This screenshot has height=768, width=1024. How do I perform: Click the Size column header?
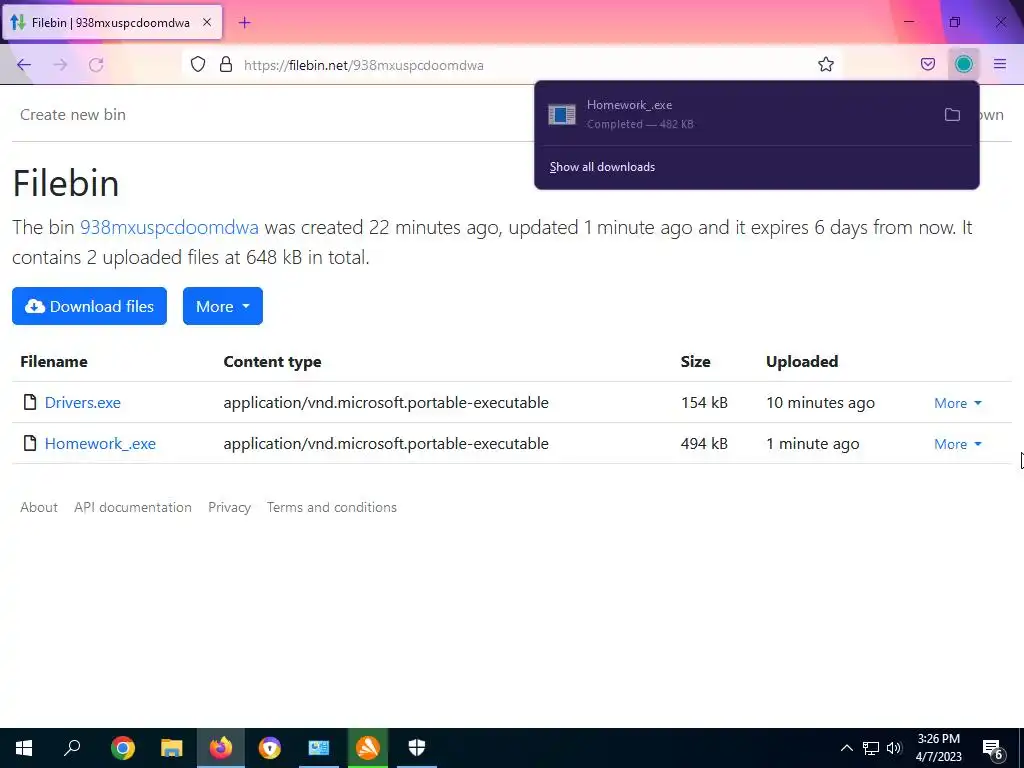tap(695, 361)
